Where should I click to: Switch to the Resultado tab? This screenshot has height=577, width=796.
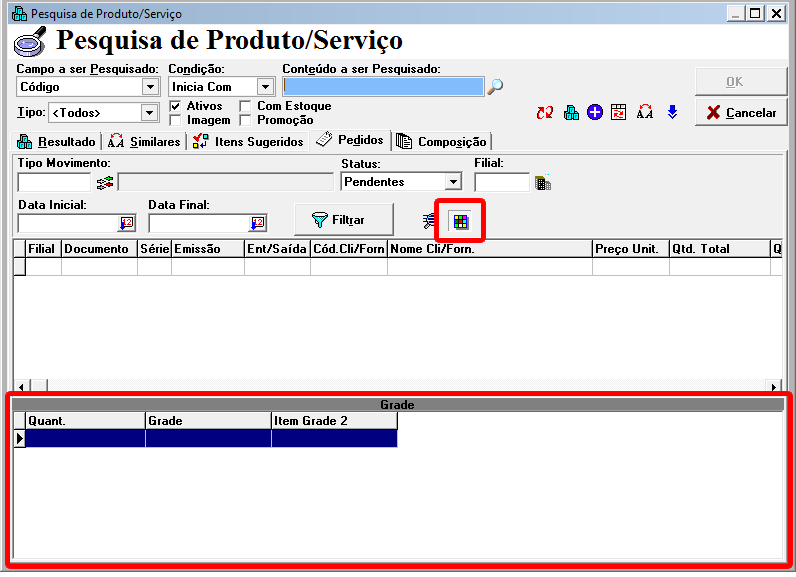click(57, 141)
